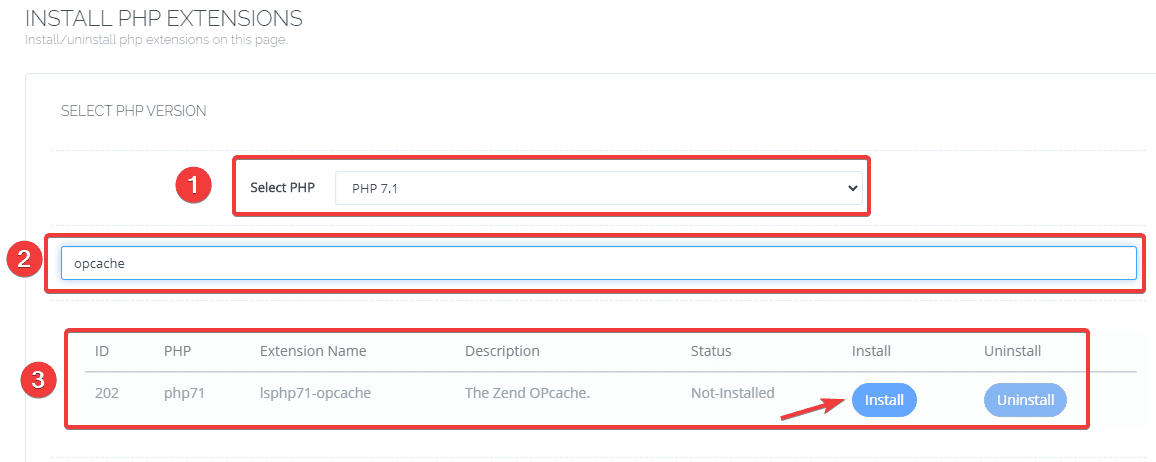Click the ID column header
This screenshot has width=1156, height=462.
tap(102, 351)
